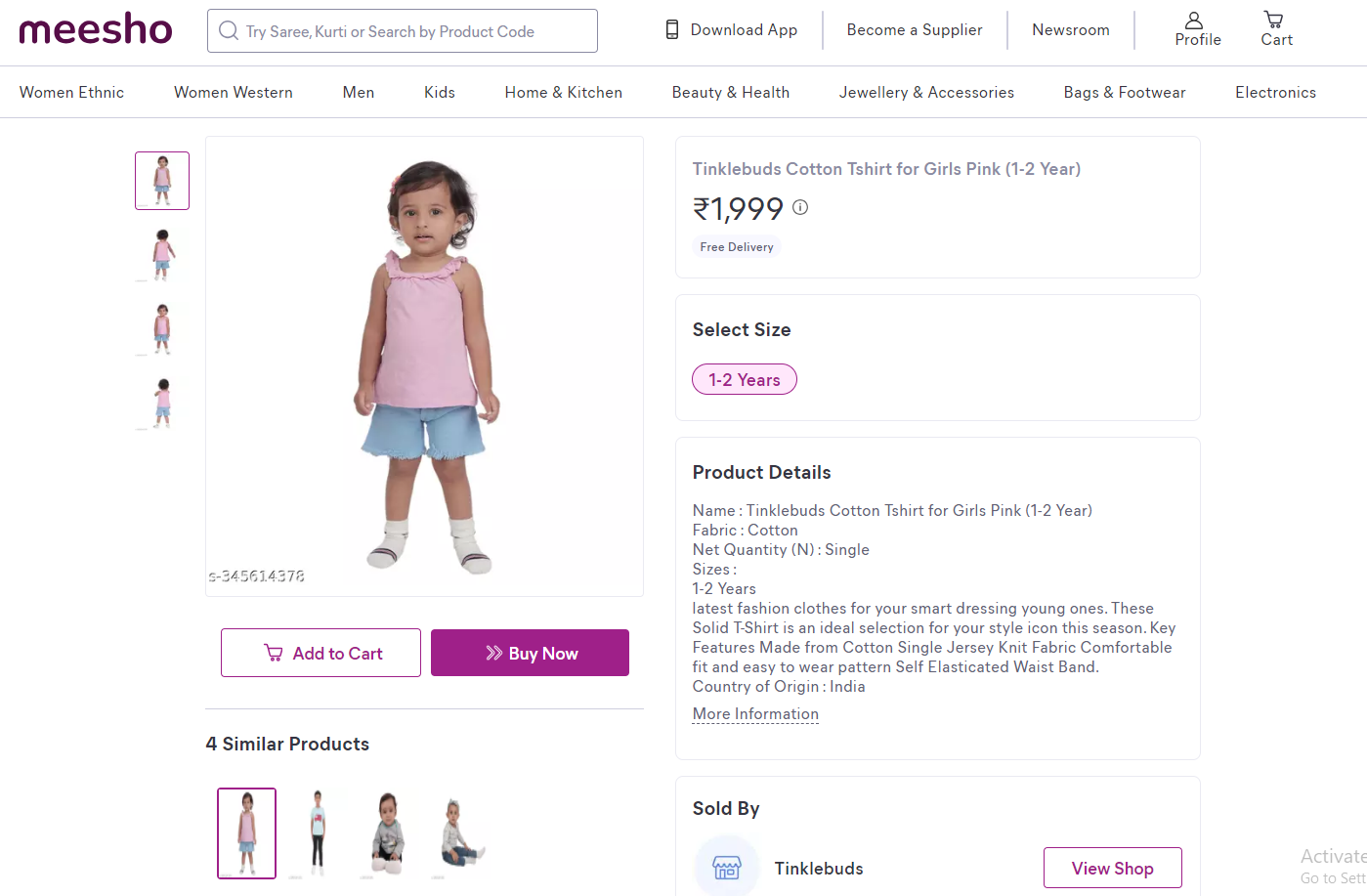
Task: Click the price info icon
Action: tap(800, 207)
